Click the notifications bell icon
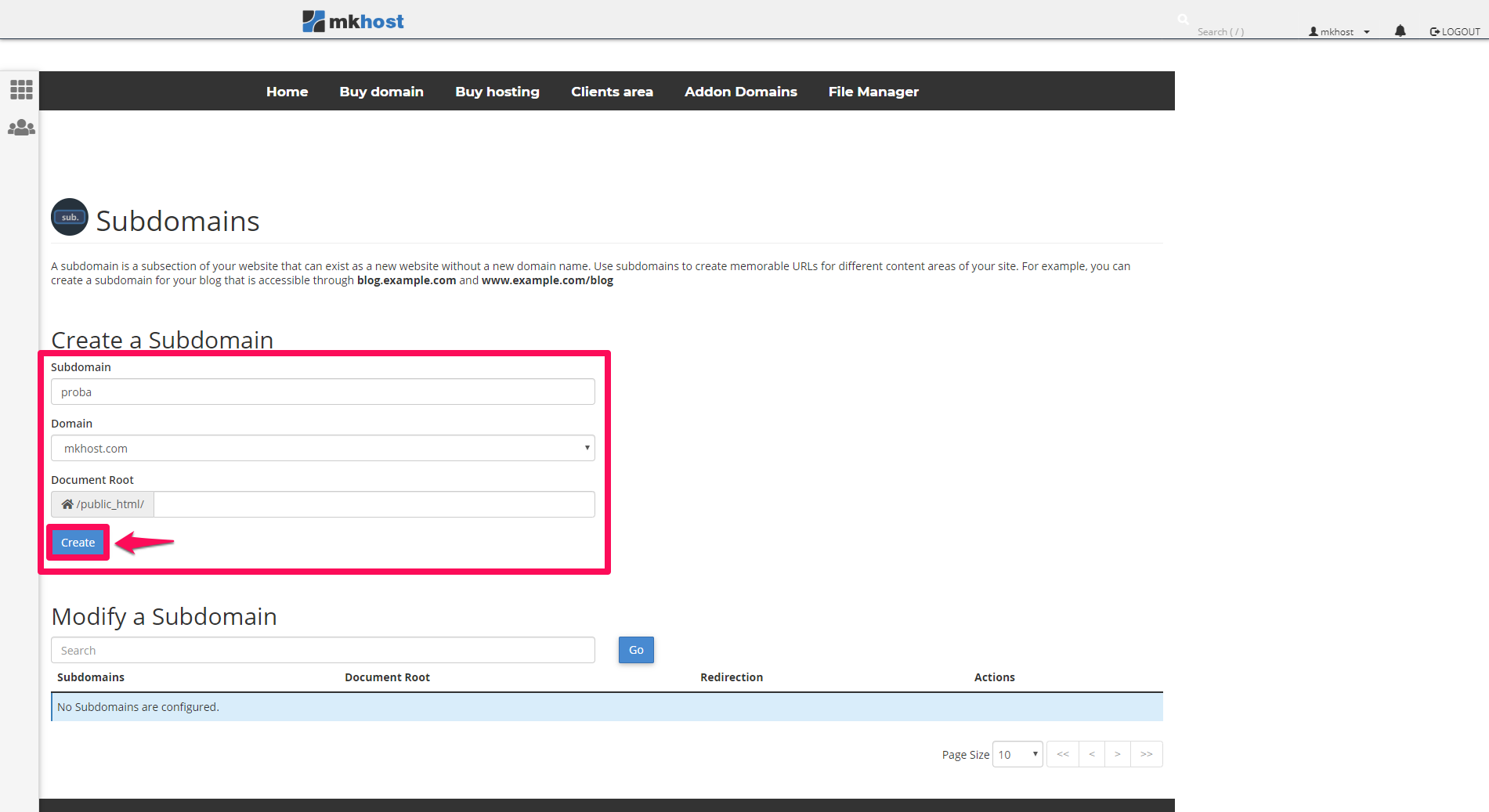The width and height of the screenshot is (1489, 812). pos(1400,31)
